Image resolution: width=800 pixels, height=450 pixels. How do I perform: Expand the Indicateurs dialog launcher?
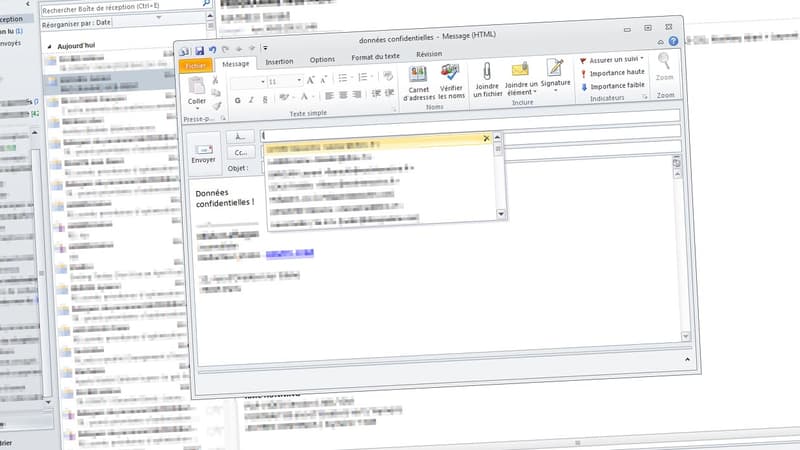pos(645,96)
